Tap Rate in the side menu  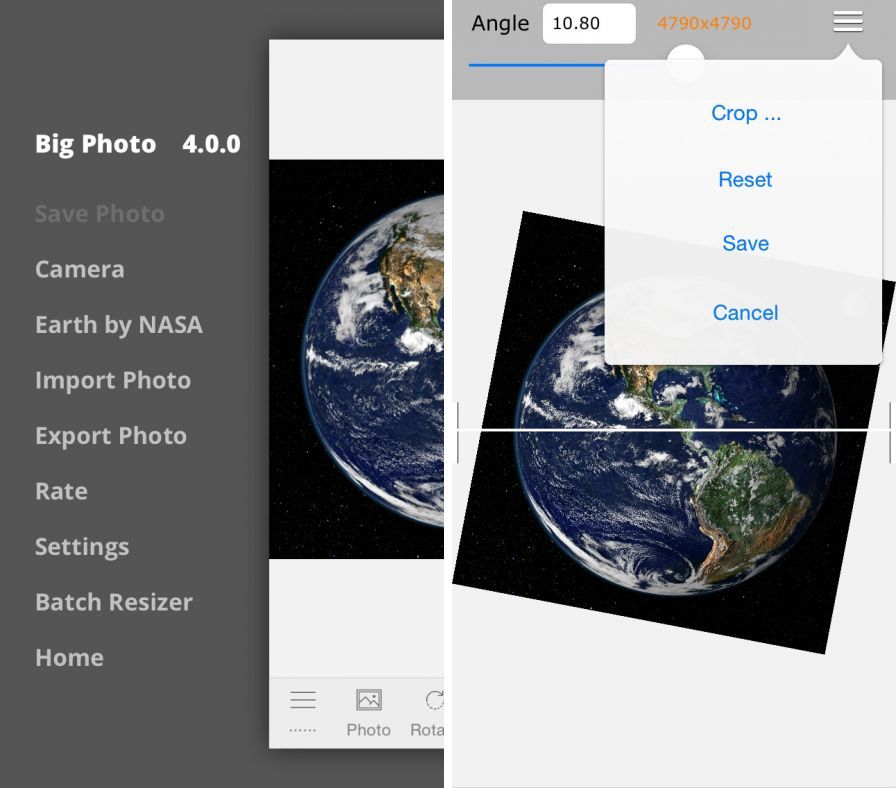61,491
